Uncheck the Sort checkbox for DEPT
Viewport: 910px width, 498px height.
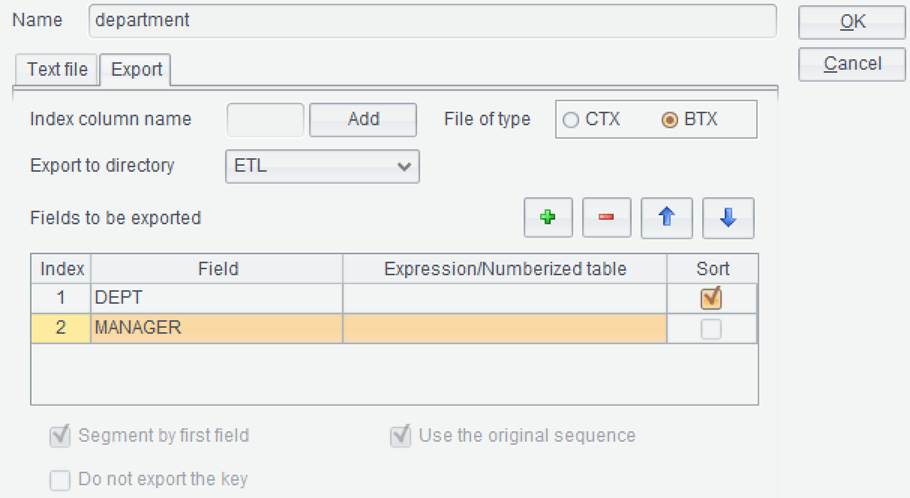(x=711, y=298)
